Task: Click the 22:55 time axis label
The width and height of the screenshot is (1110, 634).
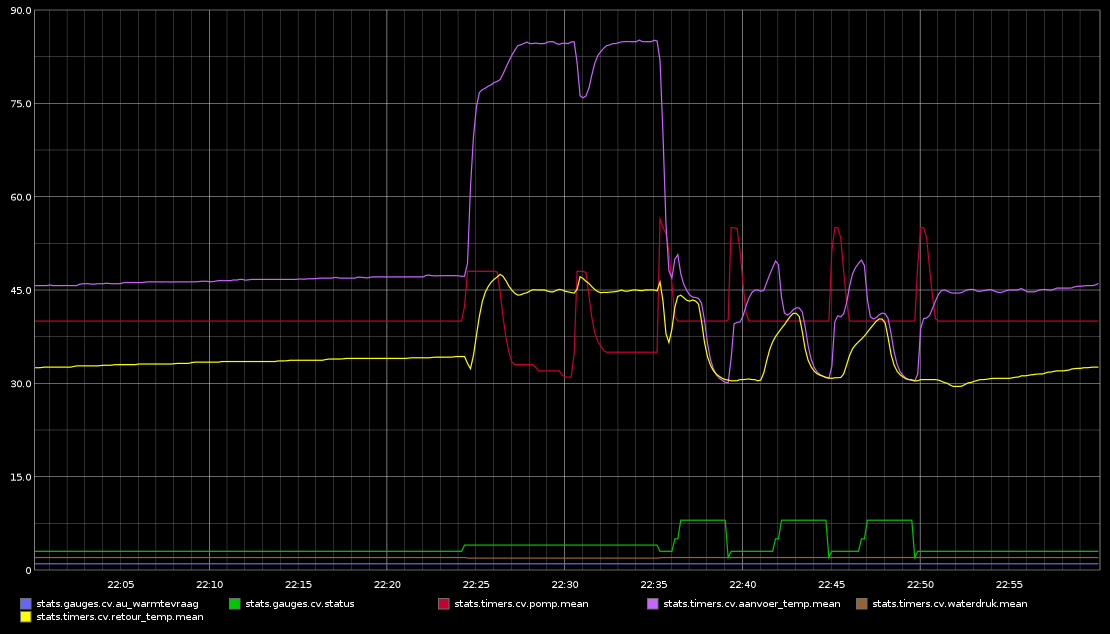Action: 1009,584
